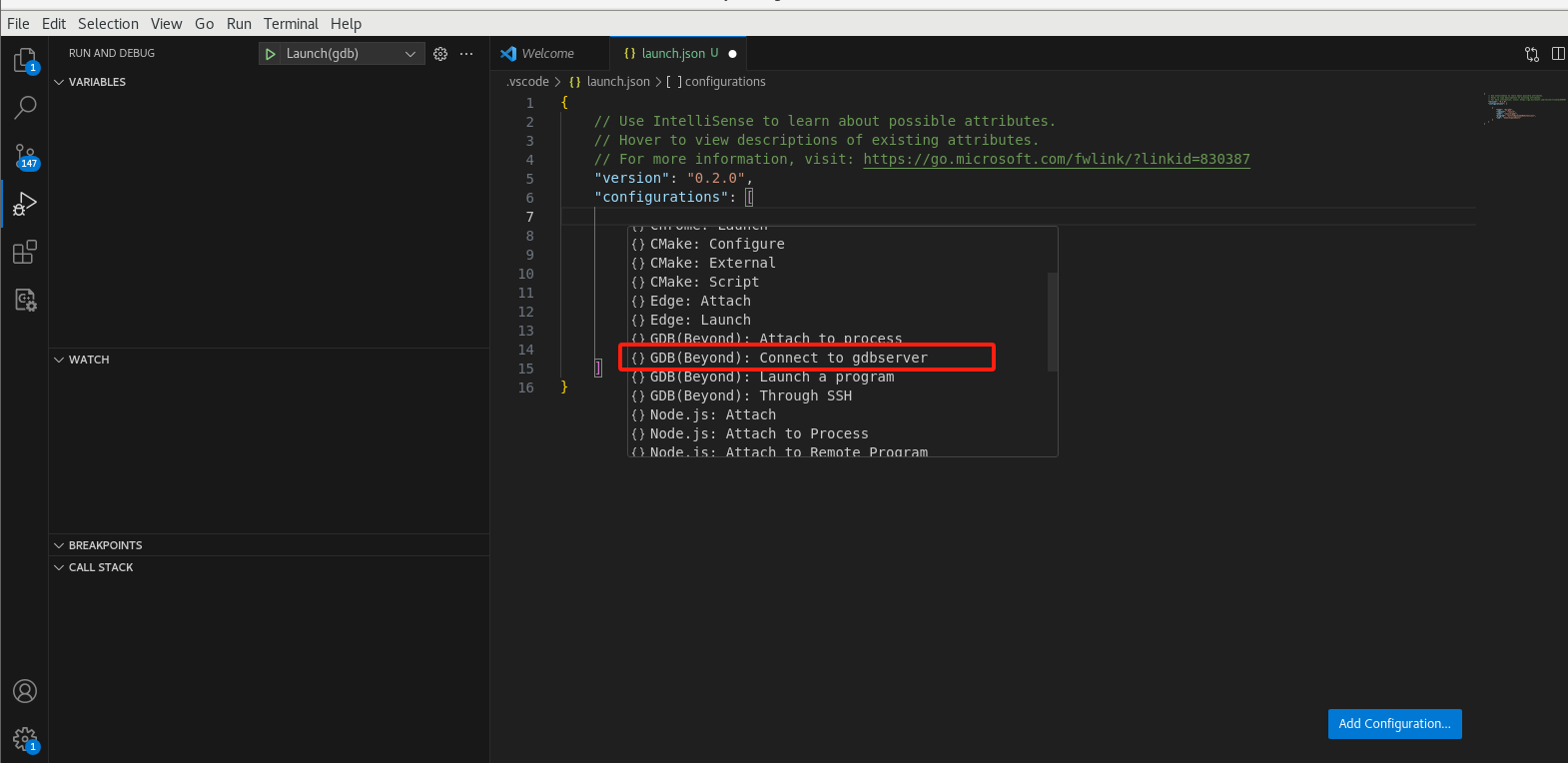
Task: Select Node.js: Attach to Process suggestion
Action: [x=841, y=434]
